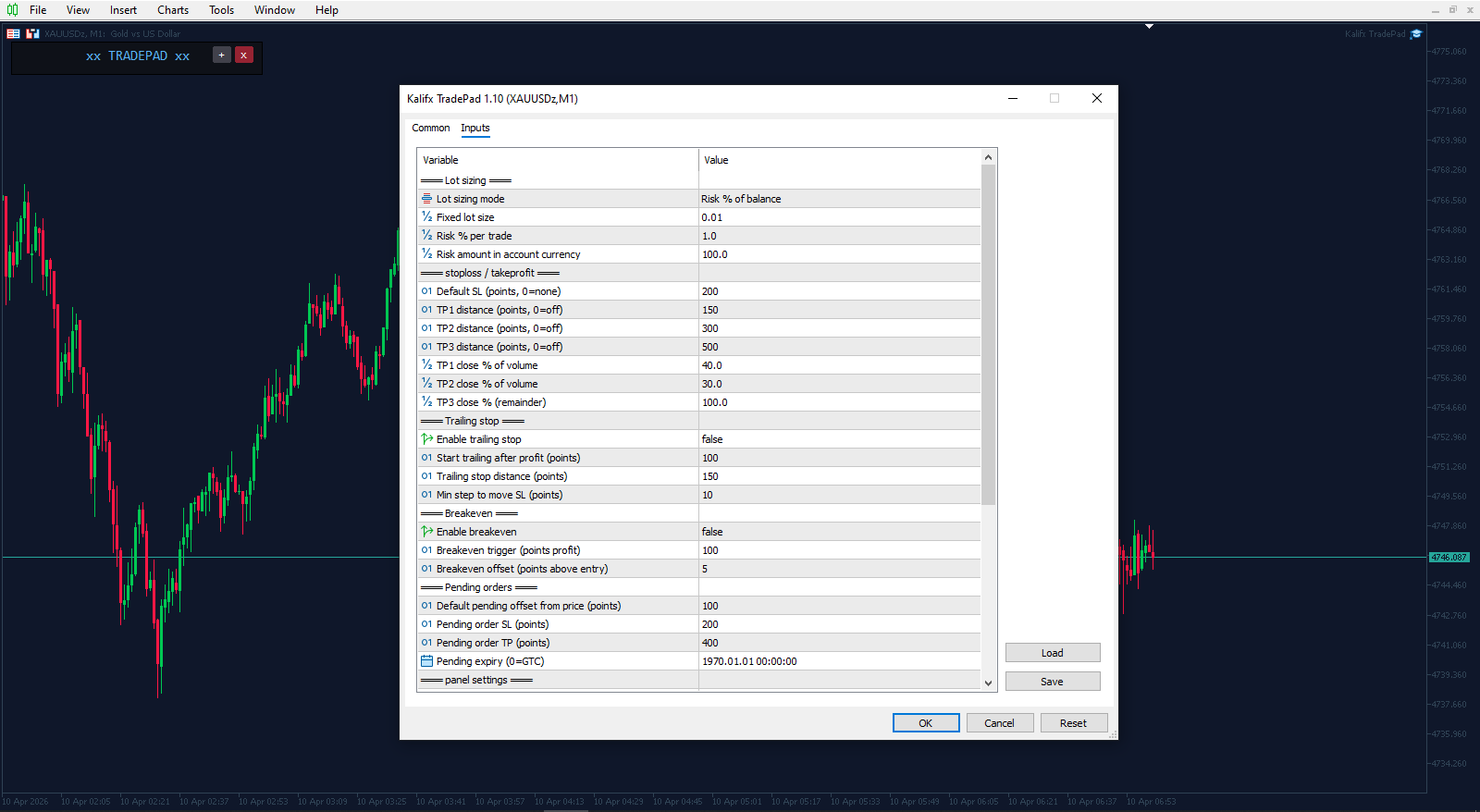Click TP1 close % of volume icon

[426, 365]
